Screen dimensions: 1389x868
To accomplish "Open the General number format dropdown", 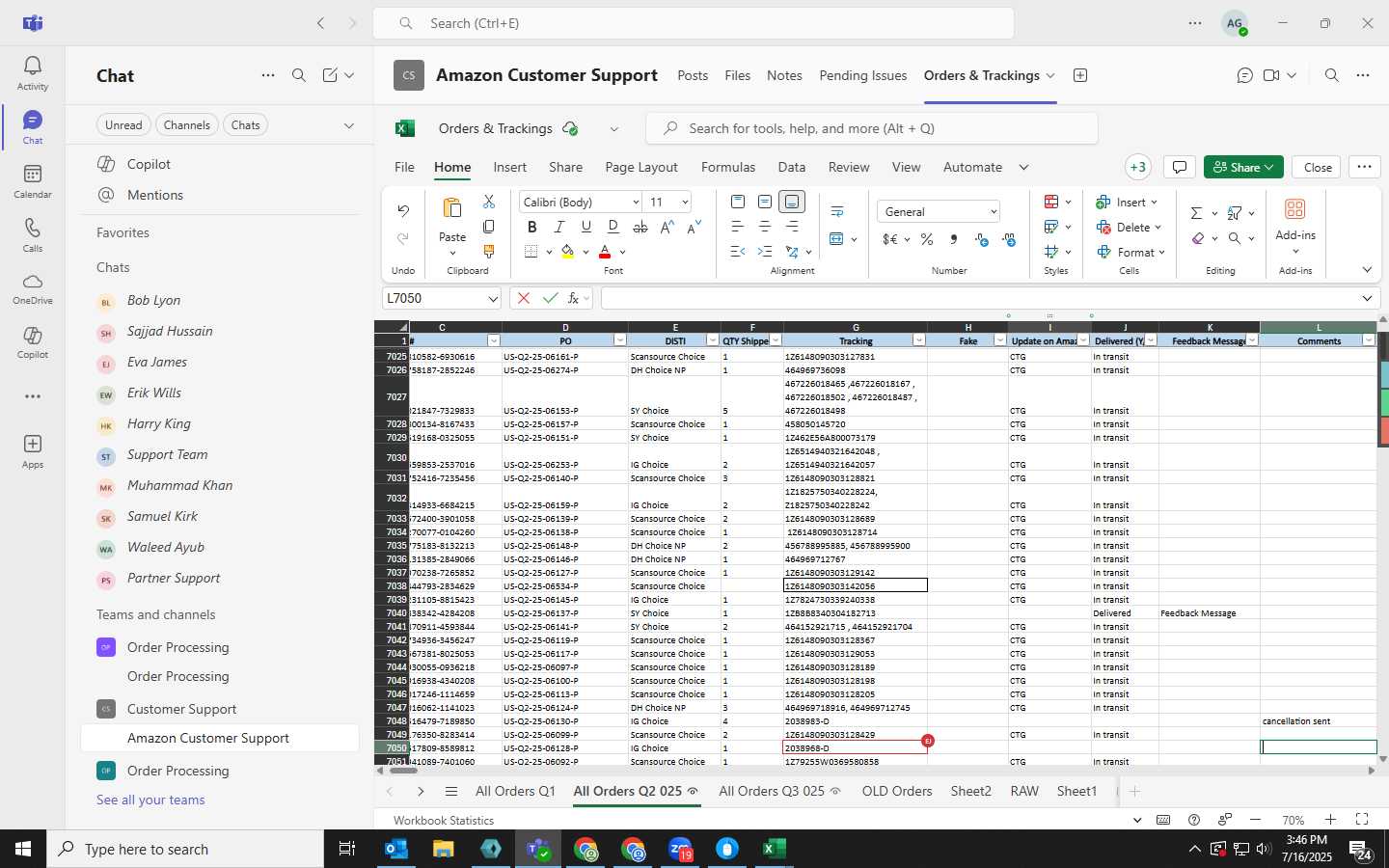I will (x=993, y=212).
